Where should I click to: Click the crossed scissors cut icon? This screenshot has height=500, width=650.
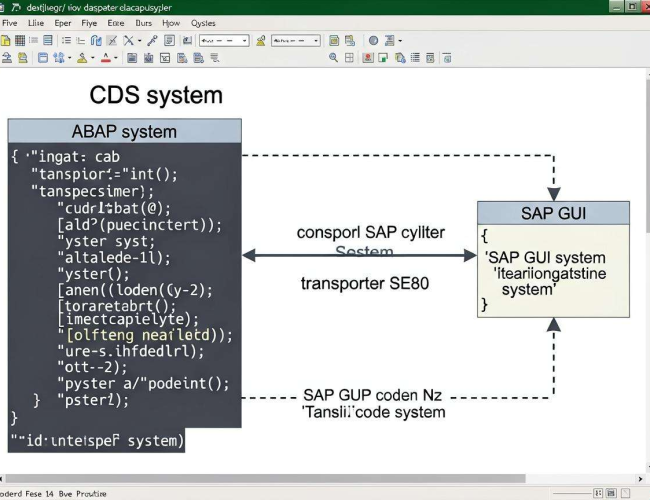(x=129, y=40)
